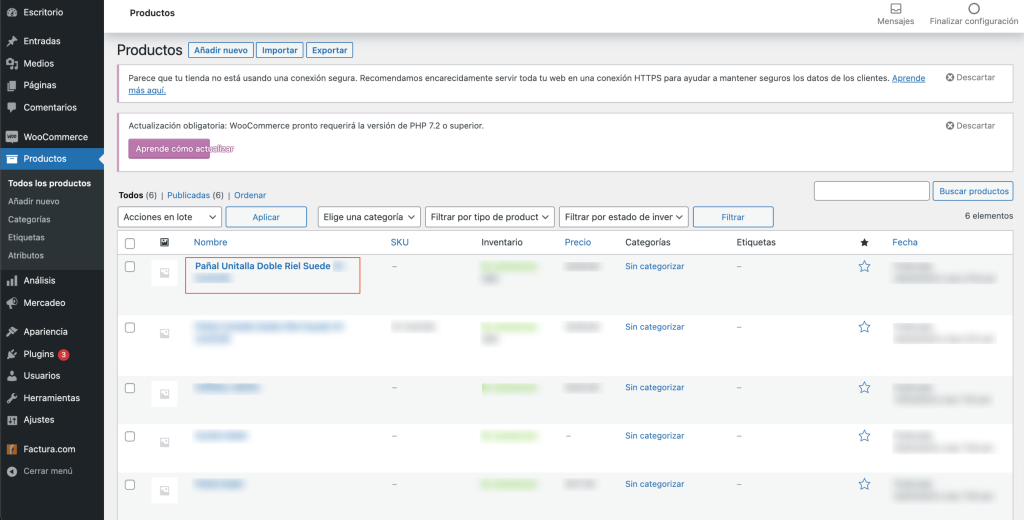
Task: Click the Análisis bar chart icon
Action: pos(12,281)
